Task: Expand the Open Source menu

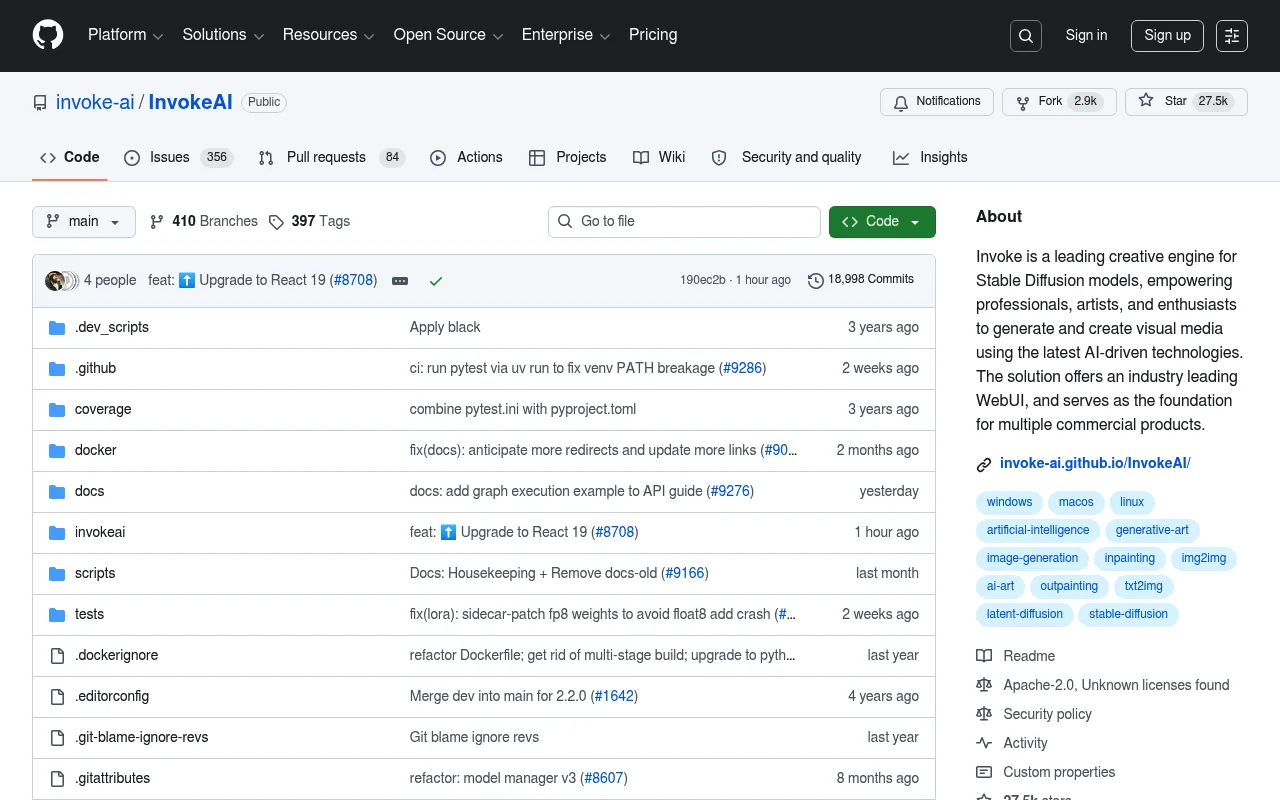Action: [448, 35]
